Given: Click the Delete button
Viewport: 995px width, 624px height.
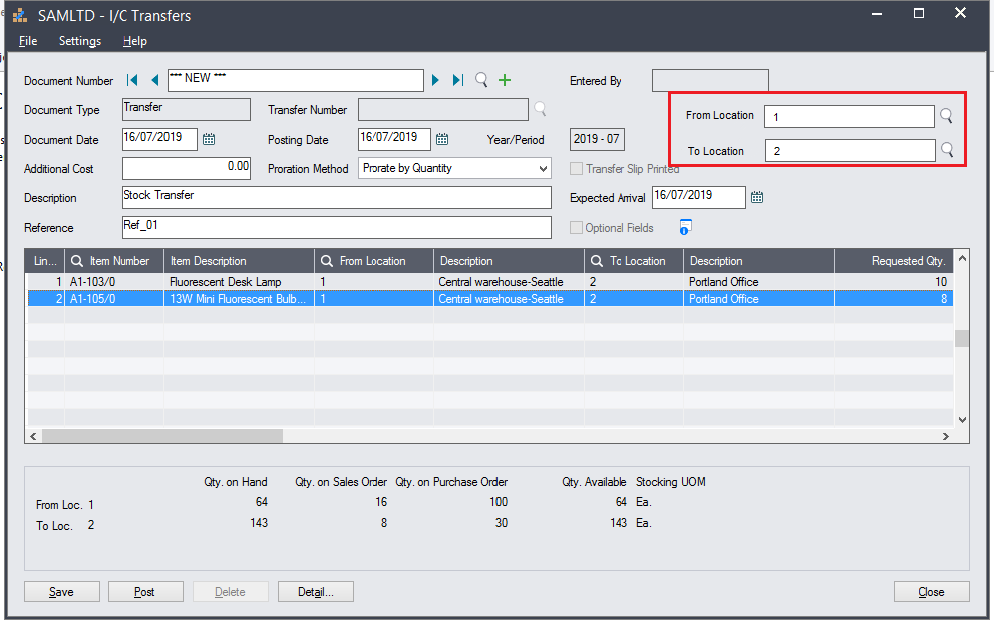Looking at the screenshot, I should [230, 592].
